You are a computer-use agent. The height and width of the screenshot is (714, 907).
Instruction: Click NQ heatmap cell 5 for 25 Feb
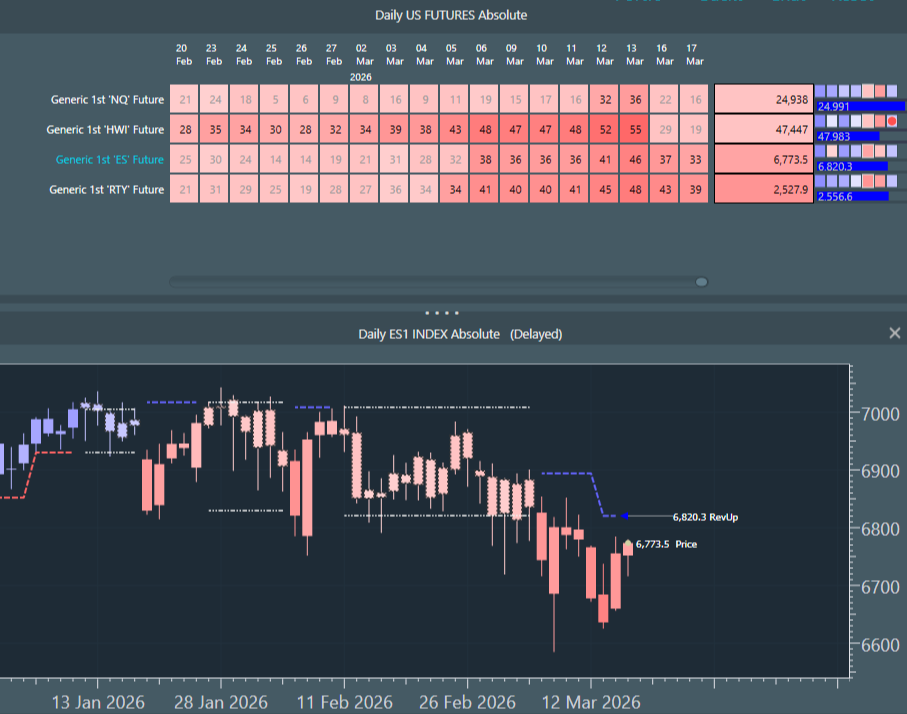(274, 99)
